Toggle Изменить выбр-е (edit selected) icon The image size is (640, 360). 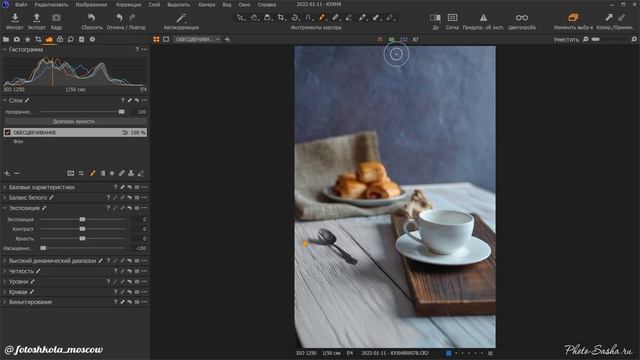click(573, 18)
